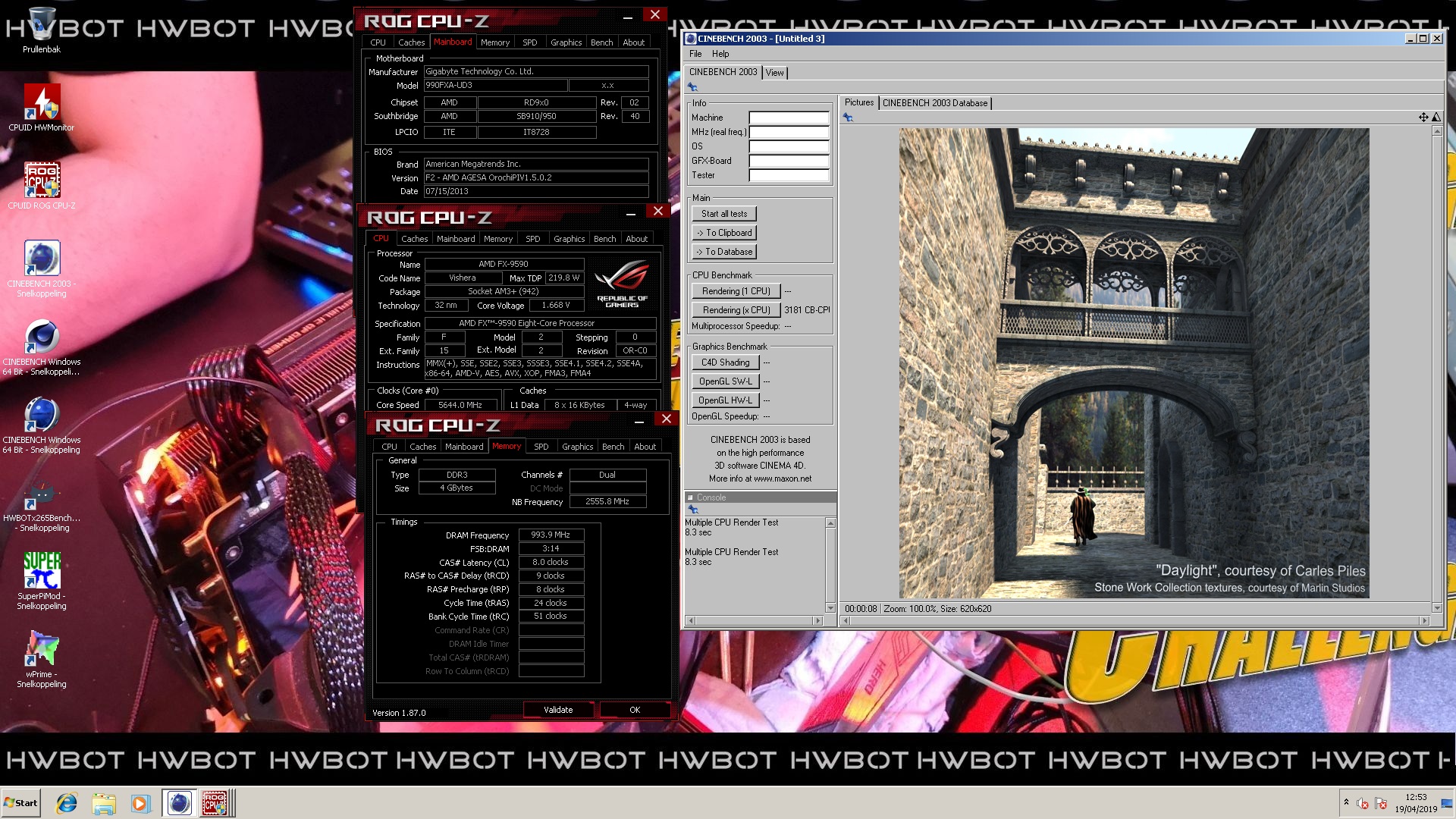
Task: Select ROG CPU-Z taskbar button
Action: (215, 803)
